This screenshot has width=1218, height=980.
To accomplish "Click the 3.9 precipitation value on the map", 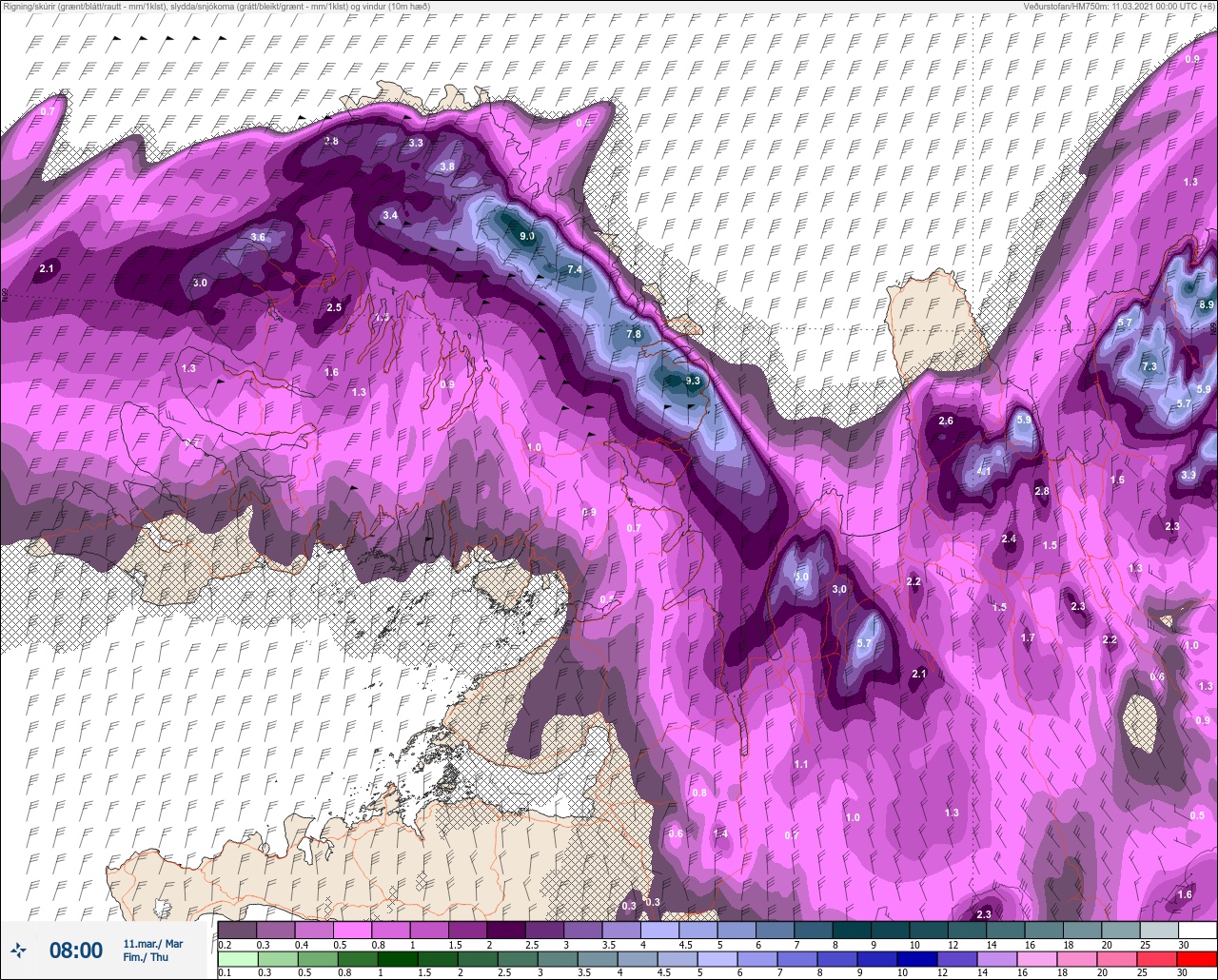I will 1189,475.
